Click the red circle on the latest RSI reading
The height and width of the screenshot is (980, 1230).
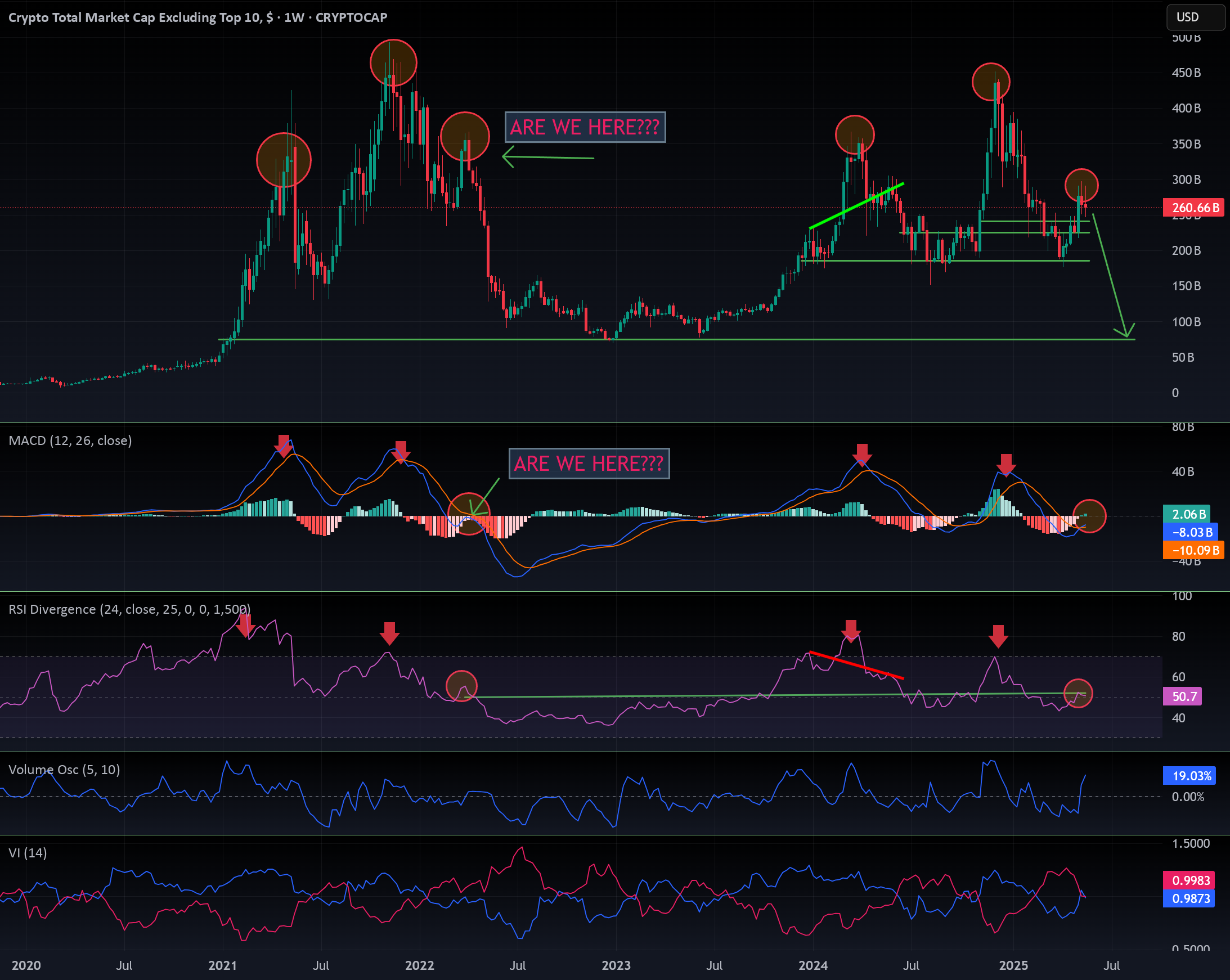pyautogui.click(x=1078, y=694)
